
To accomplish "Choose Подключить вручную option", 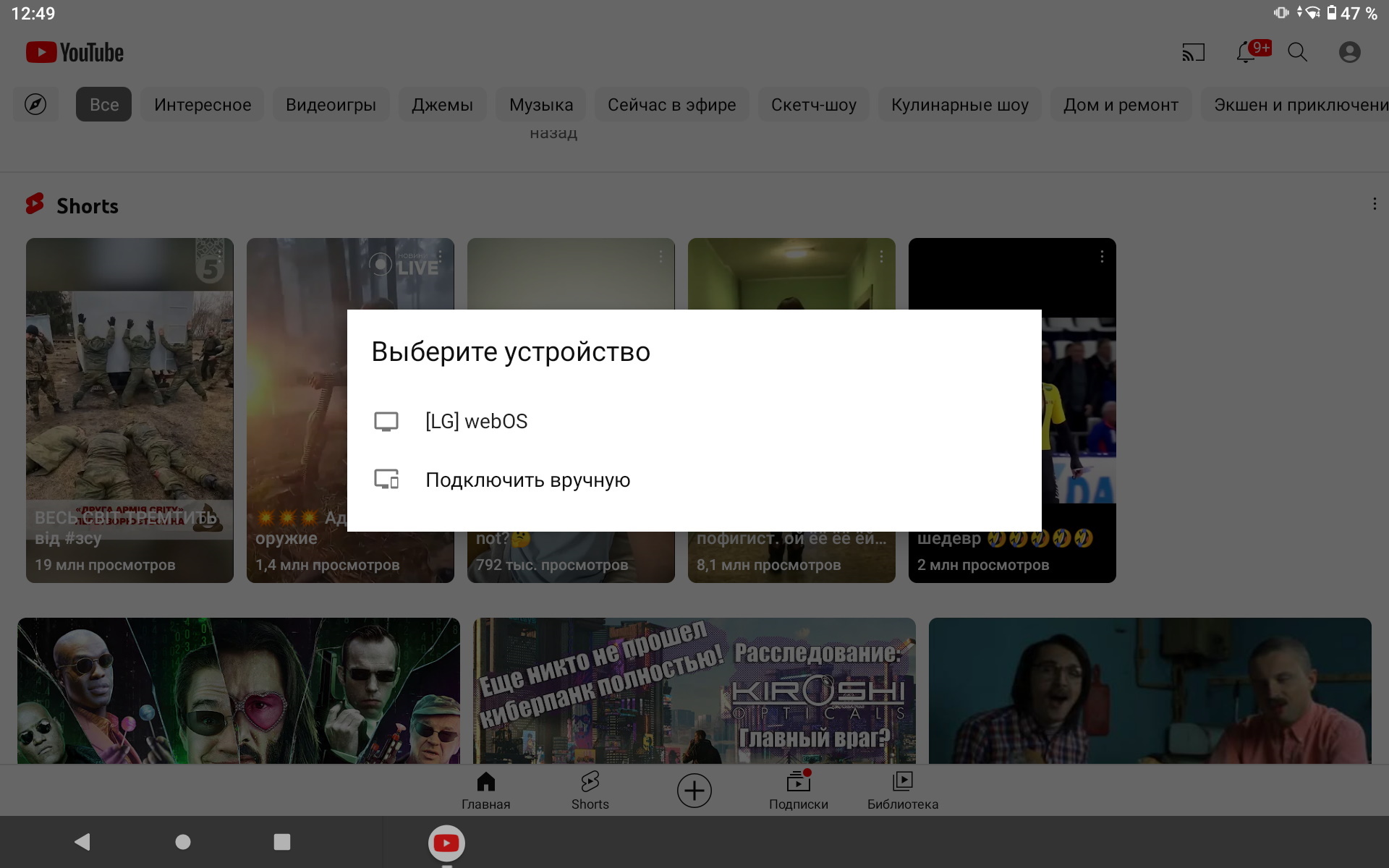I will [x=527, y=480].
